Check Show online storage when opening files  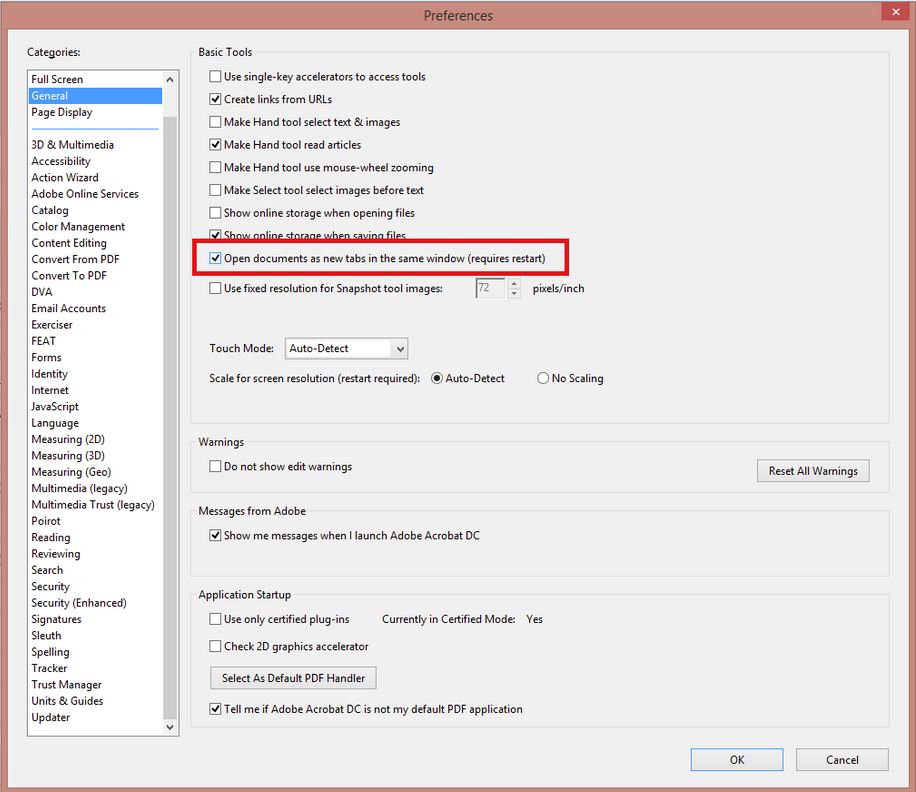215,213
